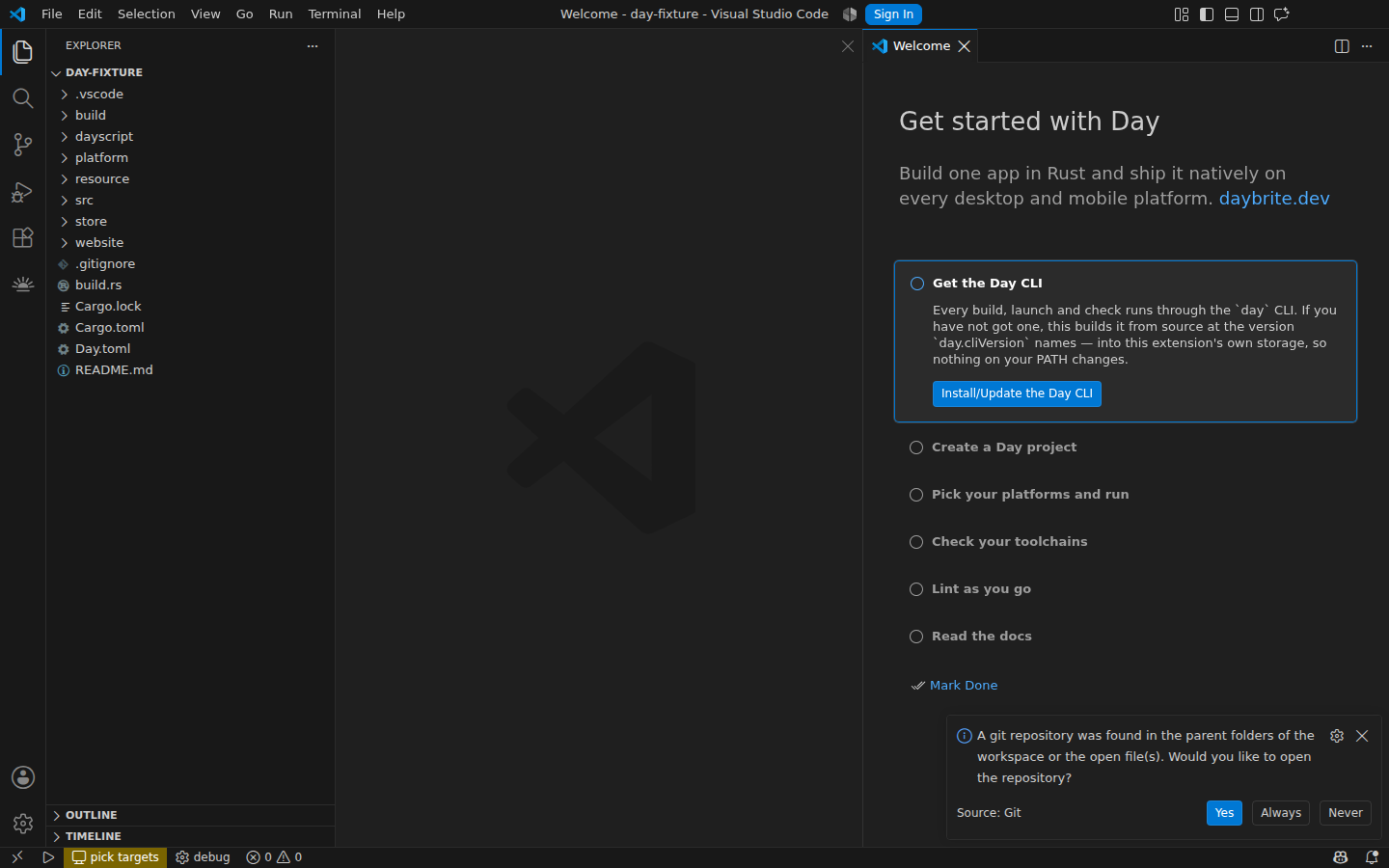Click Never in the git notification
This screenshot has height=868, width=1389.
[x=1346, y=813]
